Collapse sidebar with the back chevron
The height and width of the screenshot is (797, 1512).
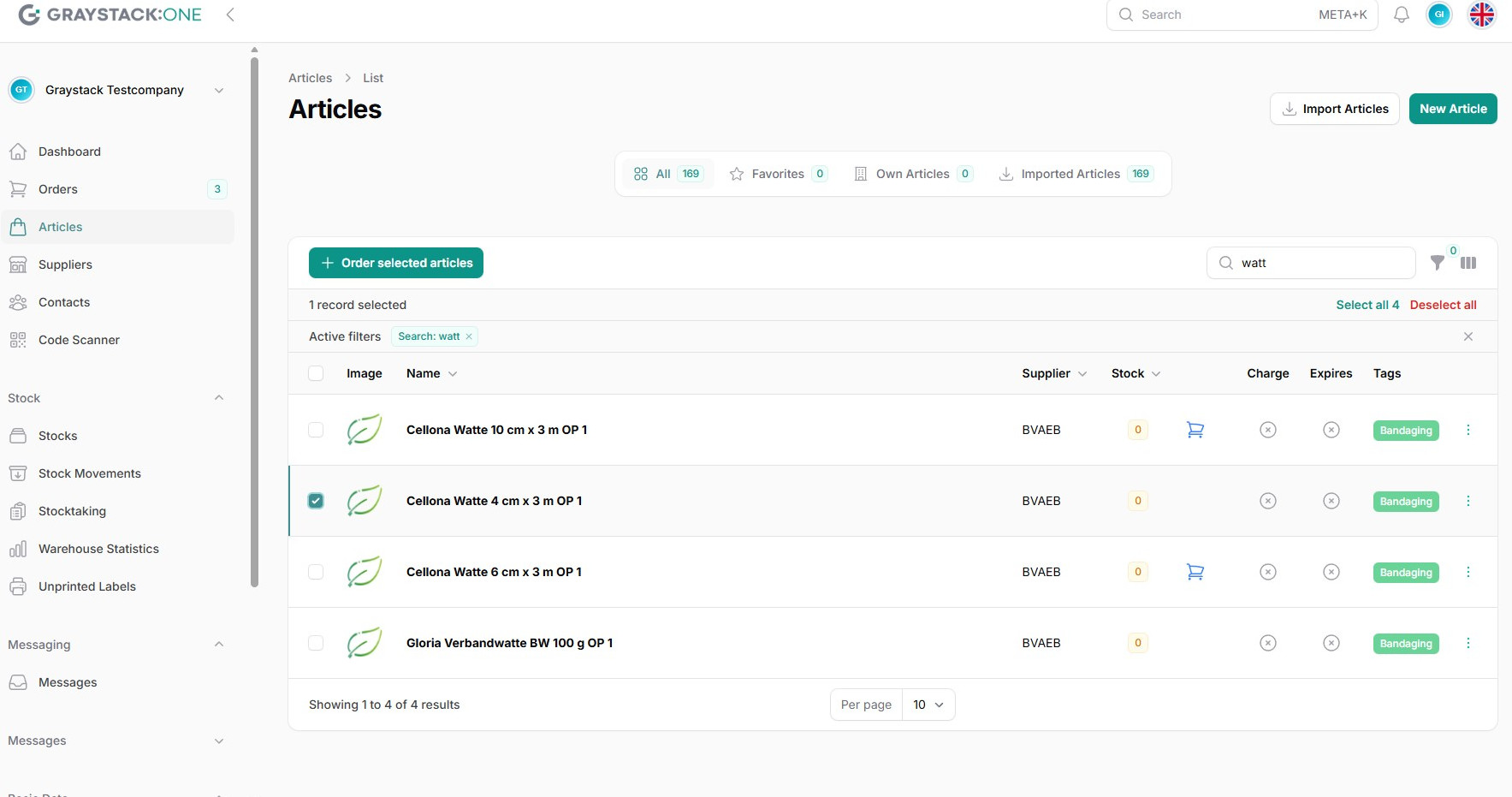coord(230,15)
